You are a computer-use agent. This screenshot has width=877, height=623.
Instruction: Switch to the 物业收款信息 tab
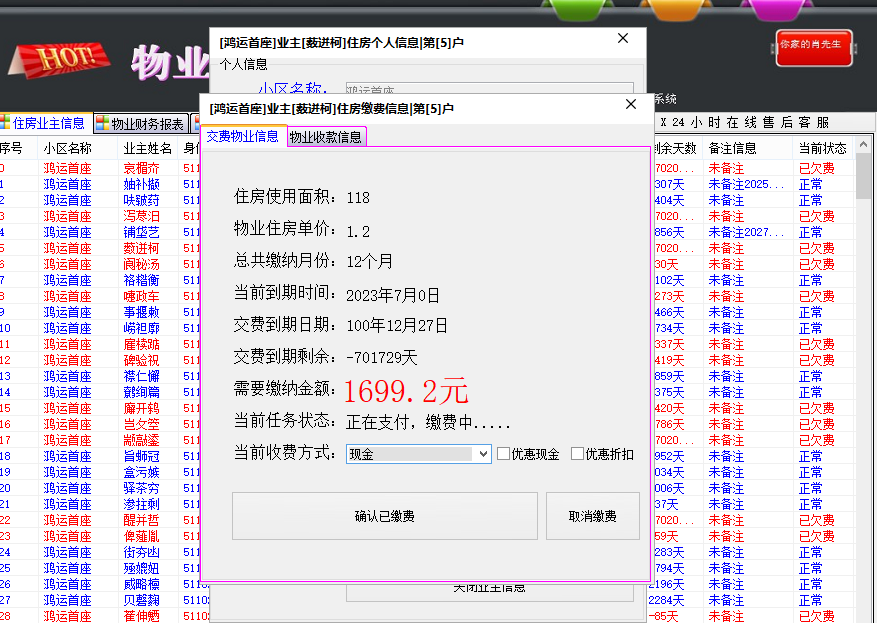coord(326,137)
